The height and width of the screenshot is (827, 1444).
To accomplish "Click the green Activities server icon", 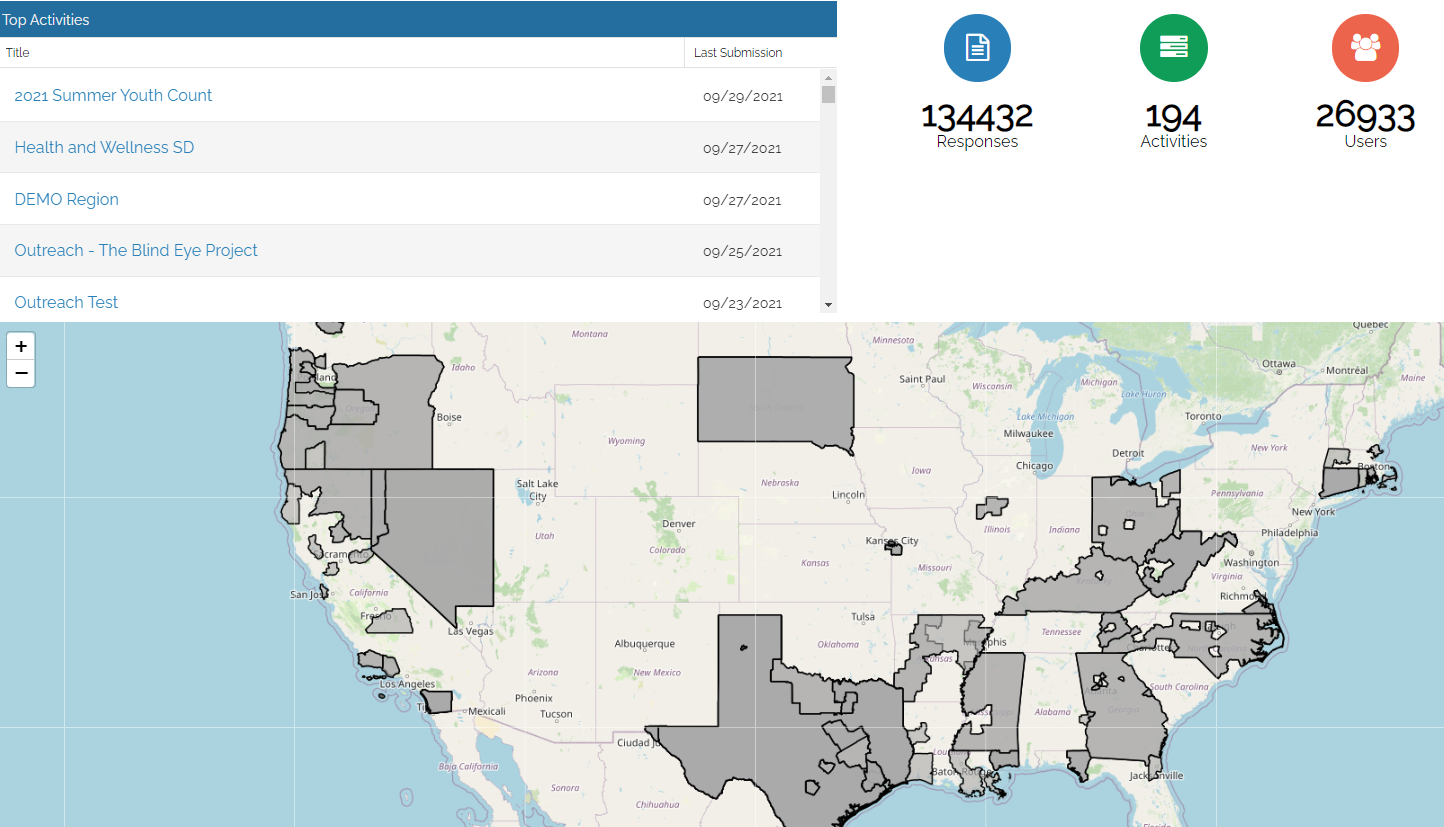I will pos(1173,47).
